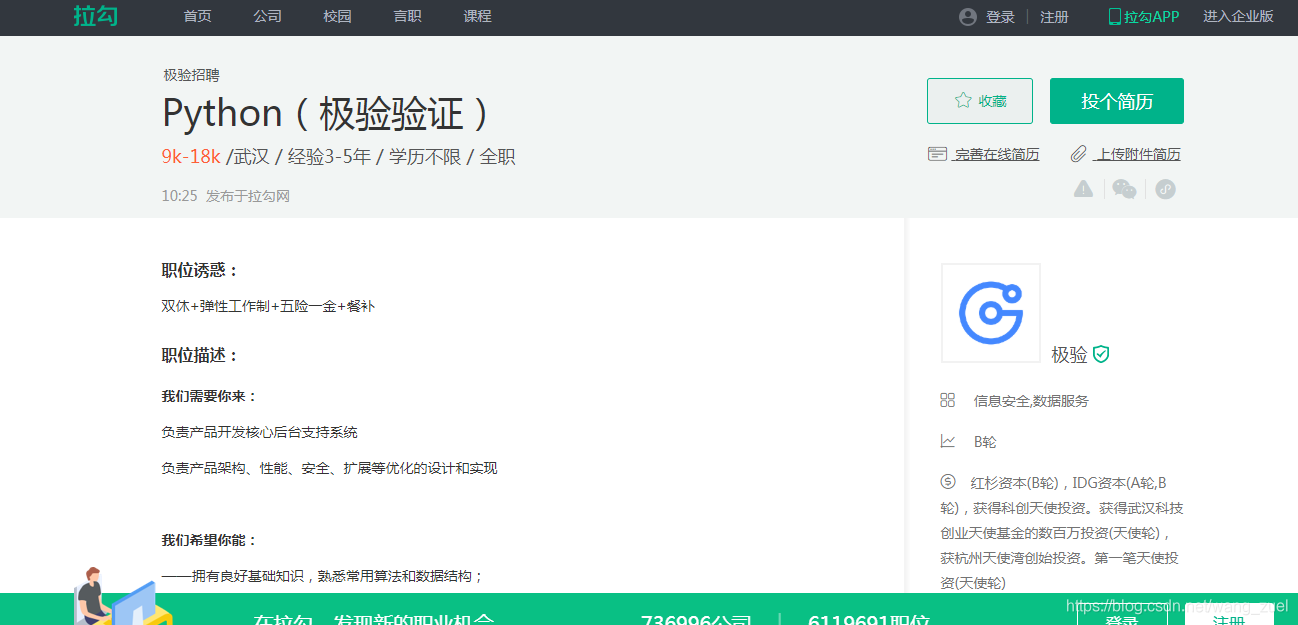Click the 投个简历 button

click(x=1117, y=101)
